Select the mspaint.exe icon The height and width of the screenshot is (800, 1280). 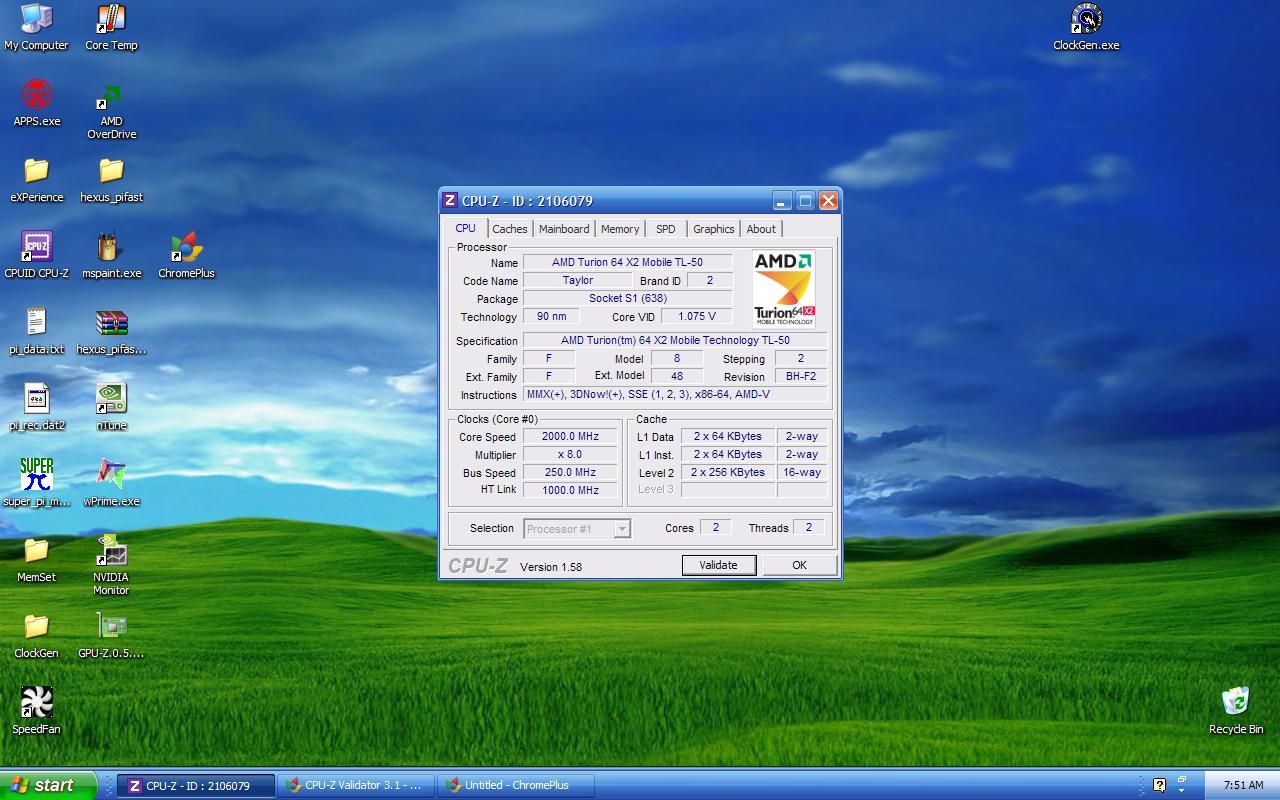pyautogui.click(x=111, y=255)
